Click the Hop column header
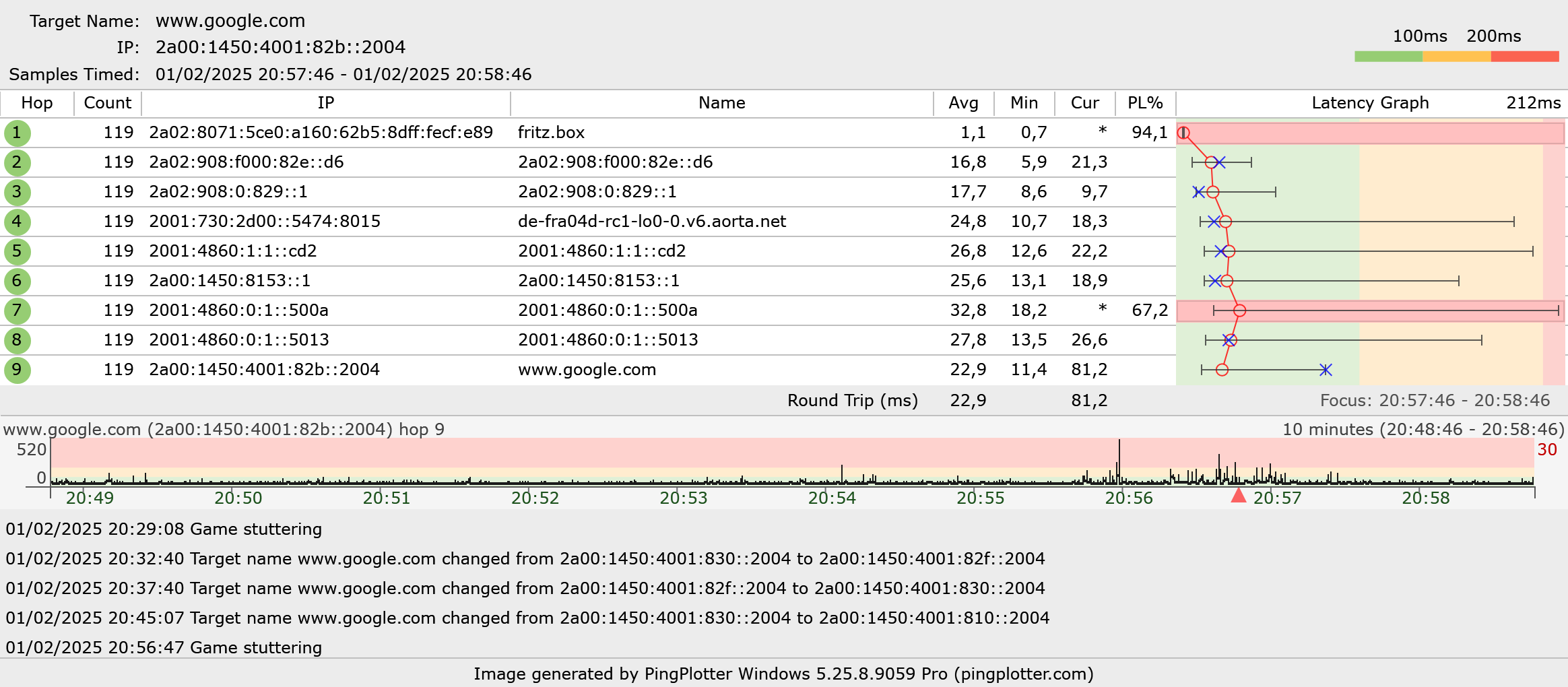Viewport: 1568px width, 687px height. (x=37, y=103)
